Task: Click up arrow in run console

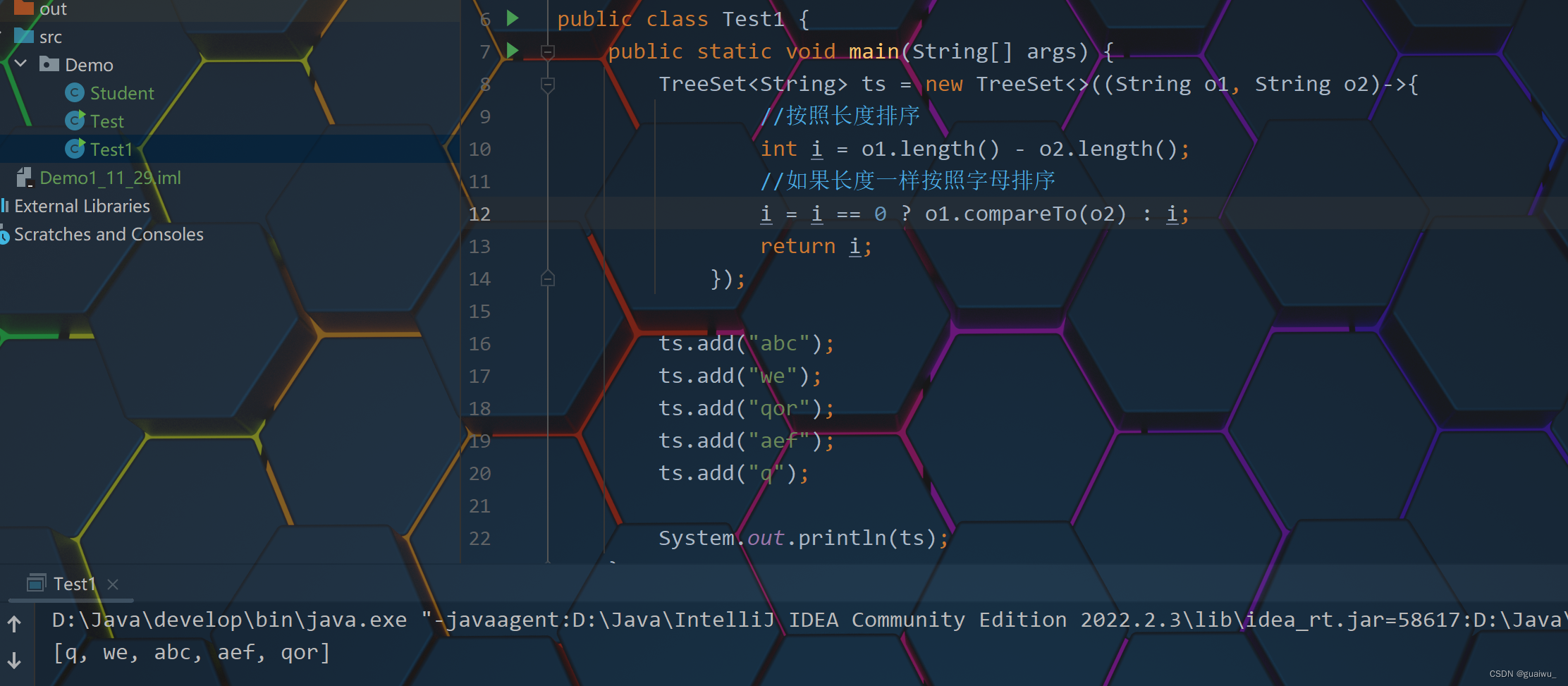Action: pos(14,623)
